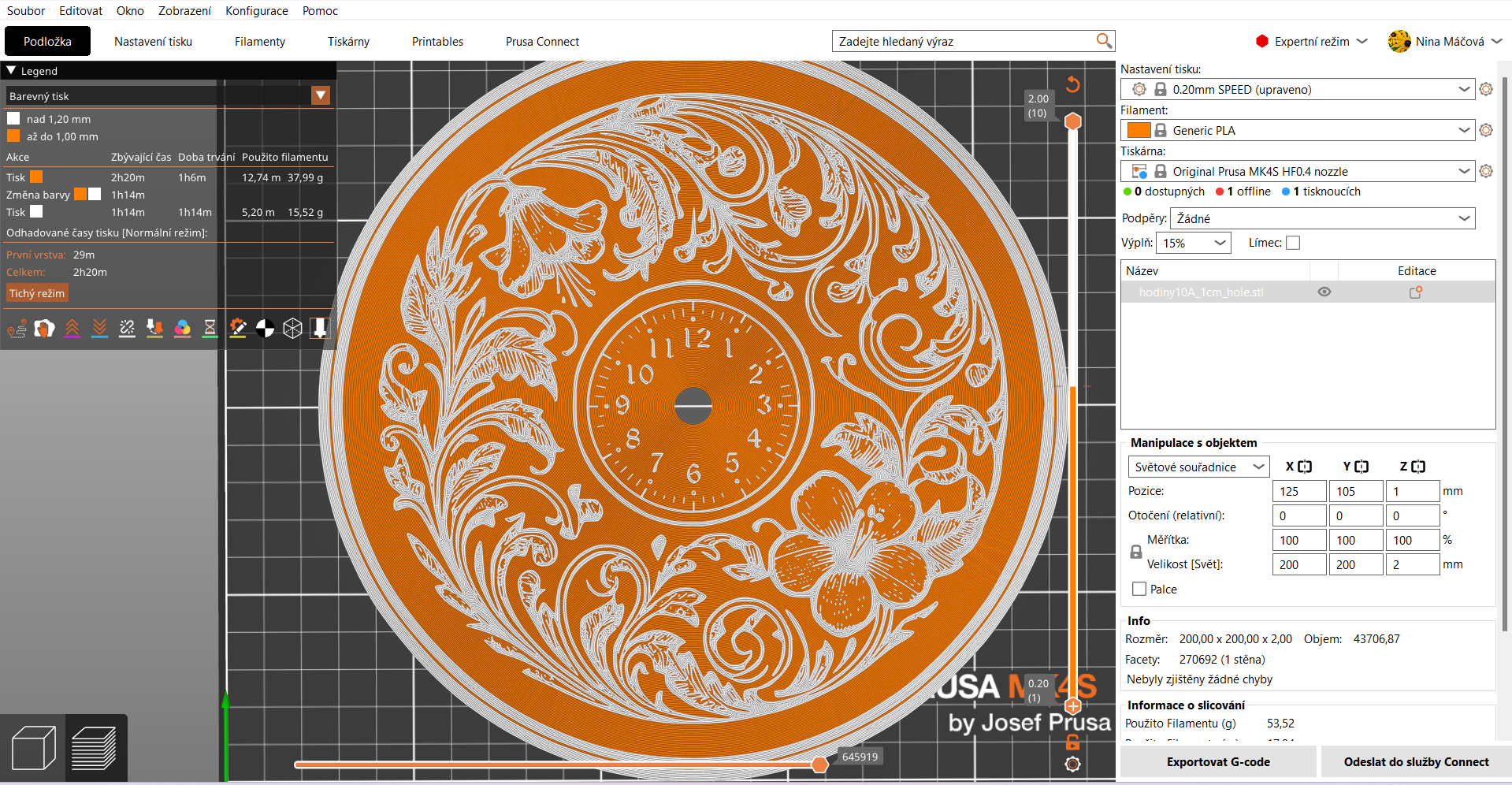Switch to the Prusa Connect tab
Image resolution: width=1512 pixels, height=785 pixels.
pyautogui.click(x=542, y=42)
